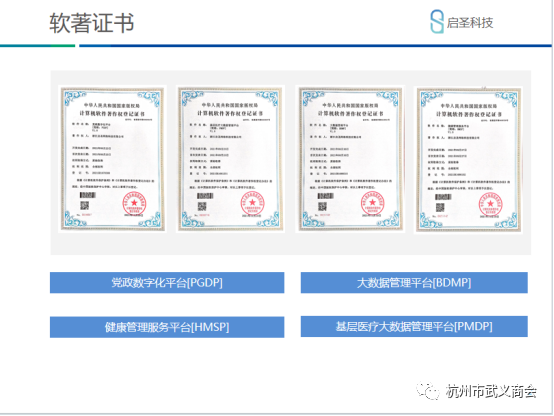Screen dimensions: 554x416
Task: Click the 大数据管理平台[BDMP] button
Action: click(414, 282)
